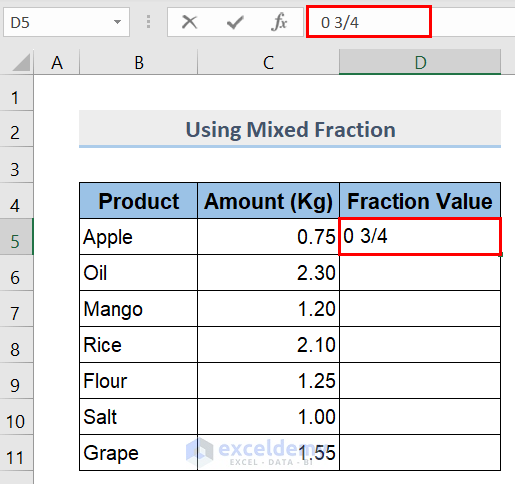Expand the Name Box dropdown arrow
The height and width of the screenshot is (484, 515).
tap(117, 22)
